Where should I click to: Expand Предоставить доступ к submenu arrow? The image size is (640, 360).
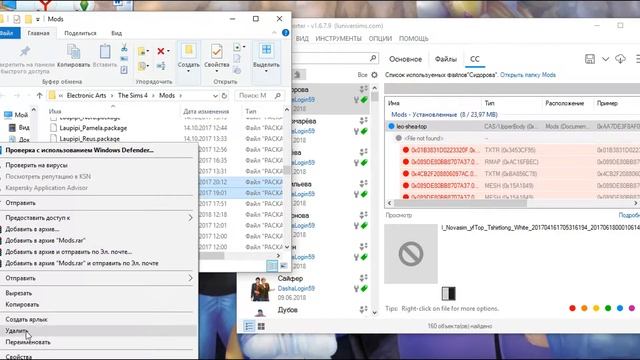(x=190, y=218)
